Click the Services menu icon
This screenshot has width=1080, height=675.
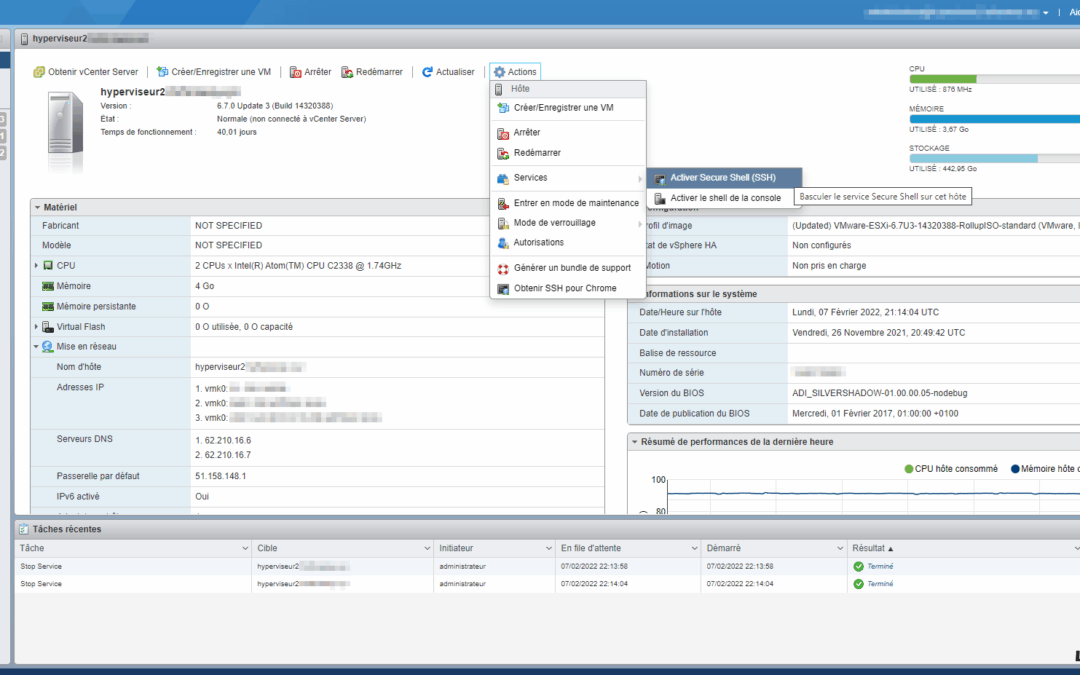(x=503, y=178)
